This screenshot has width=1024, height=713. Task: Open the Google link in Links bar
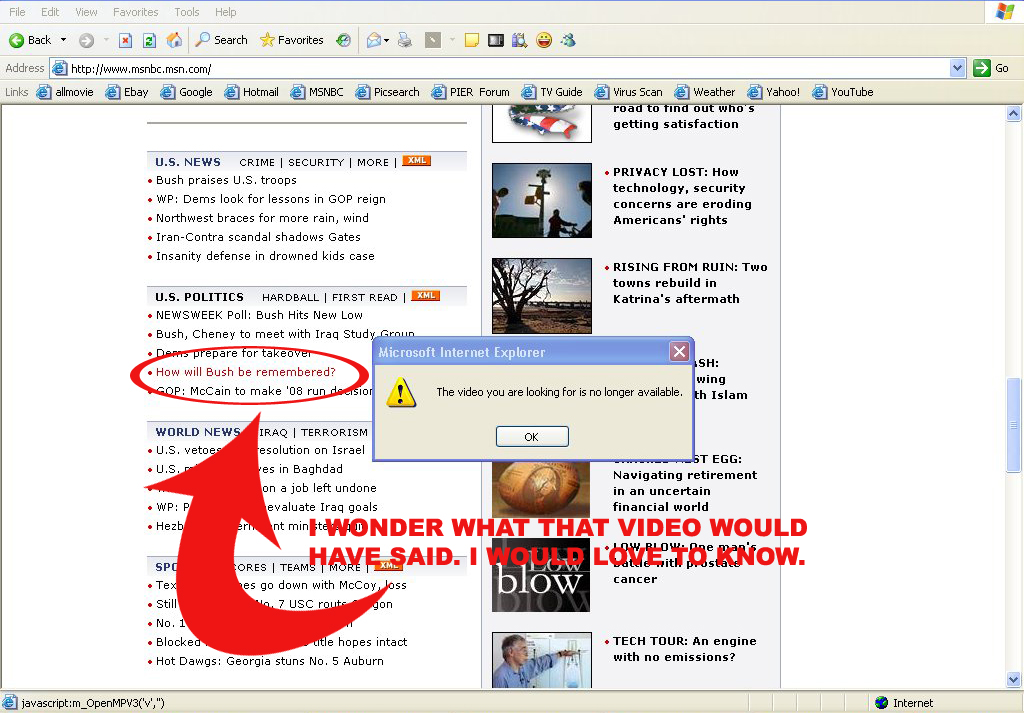click(187, 92)
